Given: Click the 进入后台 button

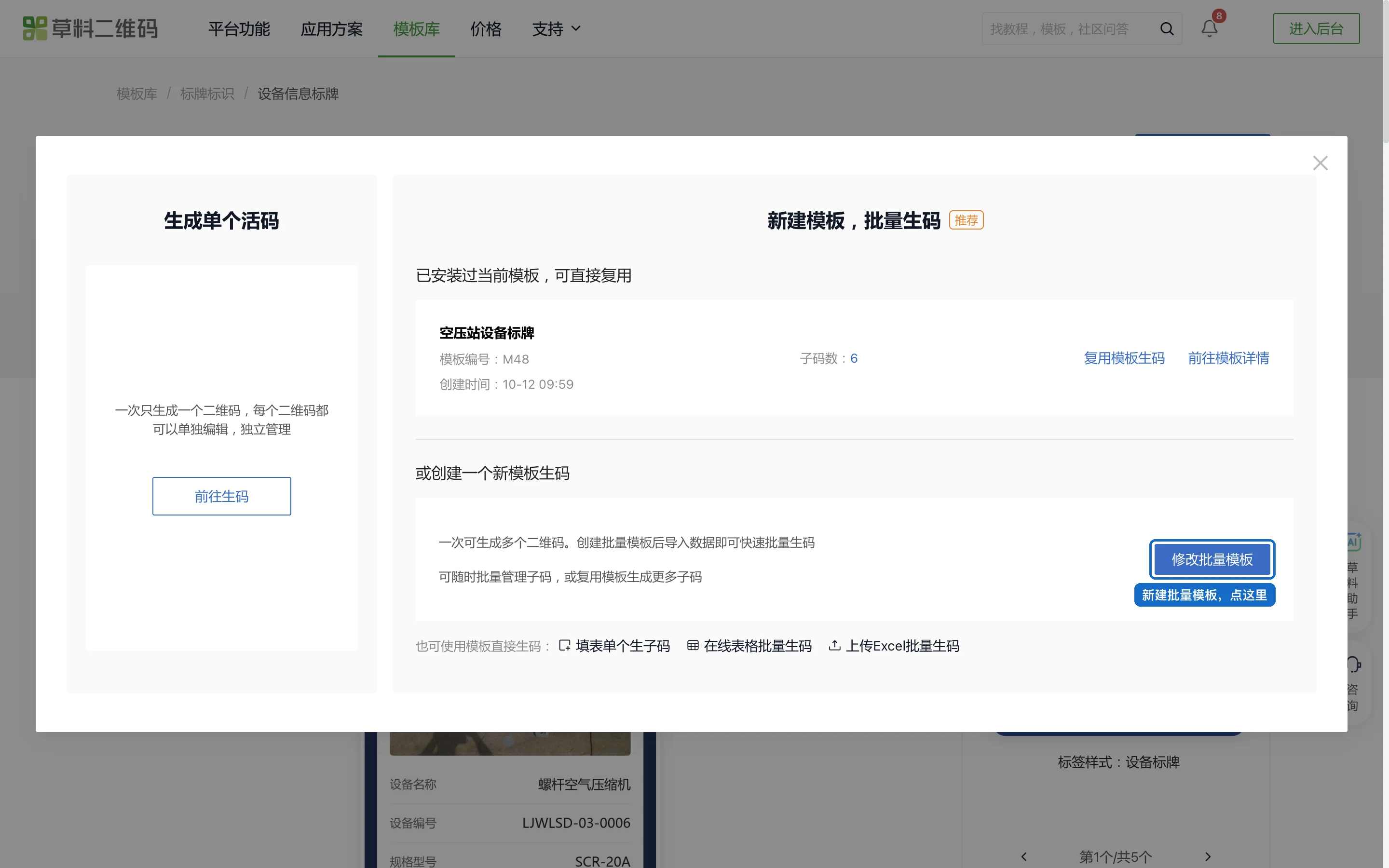Looking at the screenshot, I should point(1316,29).
